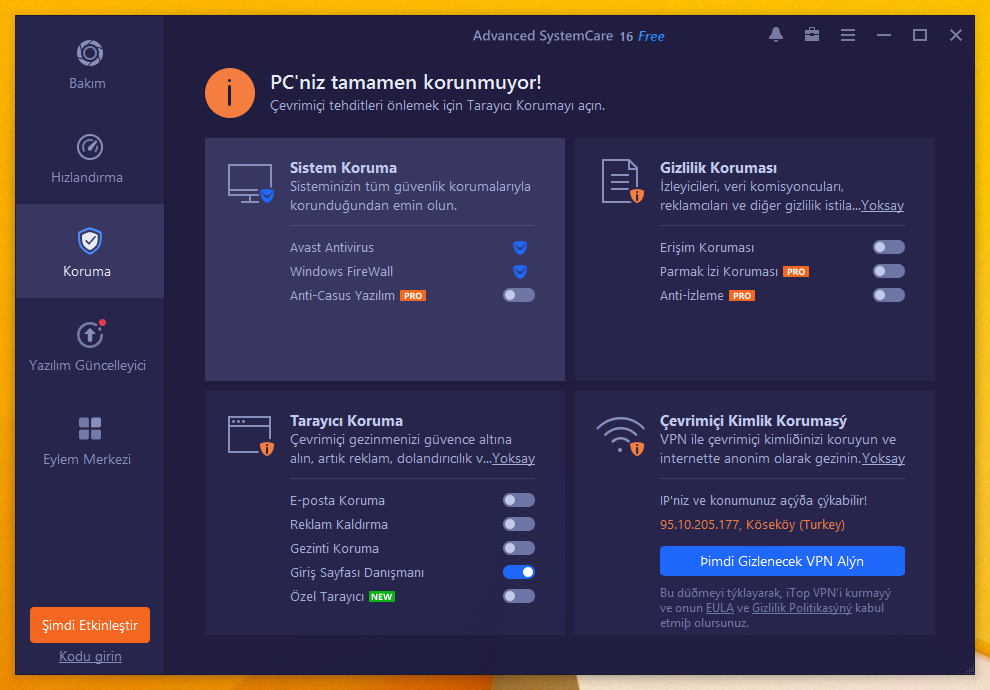This screenshot has width=990, height=690.
Task: Click the Giriş Sayfası Danışmanı label
Action: [x=357, y=573]
